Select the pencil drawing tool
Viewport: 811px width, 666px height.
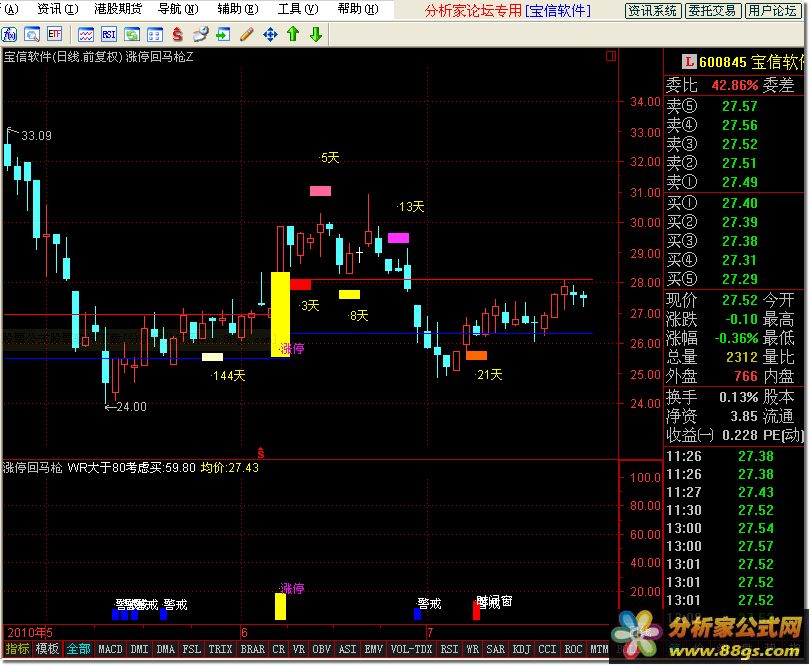(247, 35)
